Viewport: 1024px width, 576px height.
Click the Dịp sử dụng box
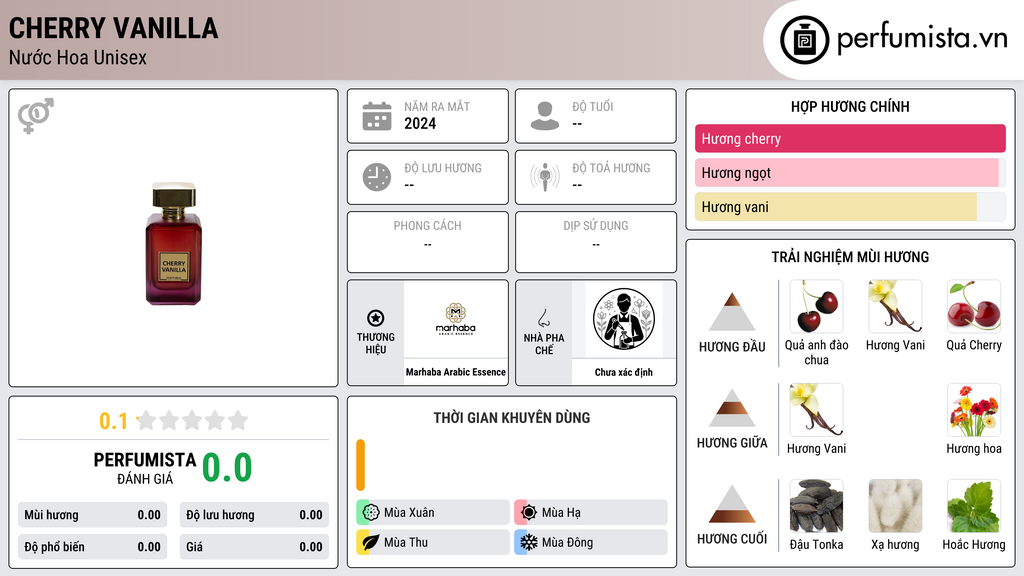596,242
